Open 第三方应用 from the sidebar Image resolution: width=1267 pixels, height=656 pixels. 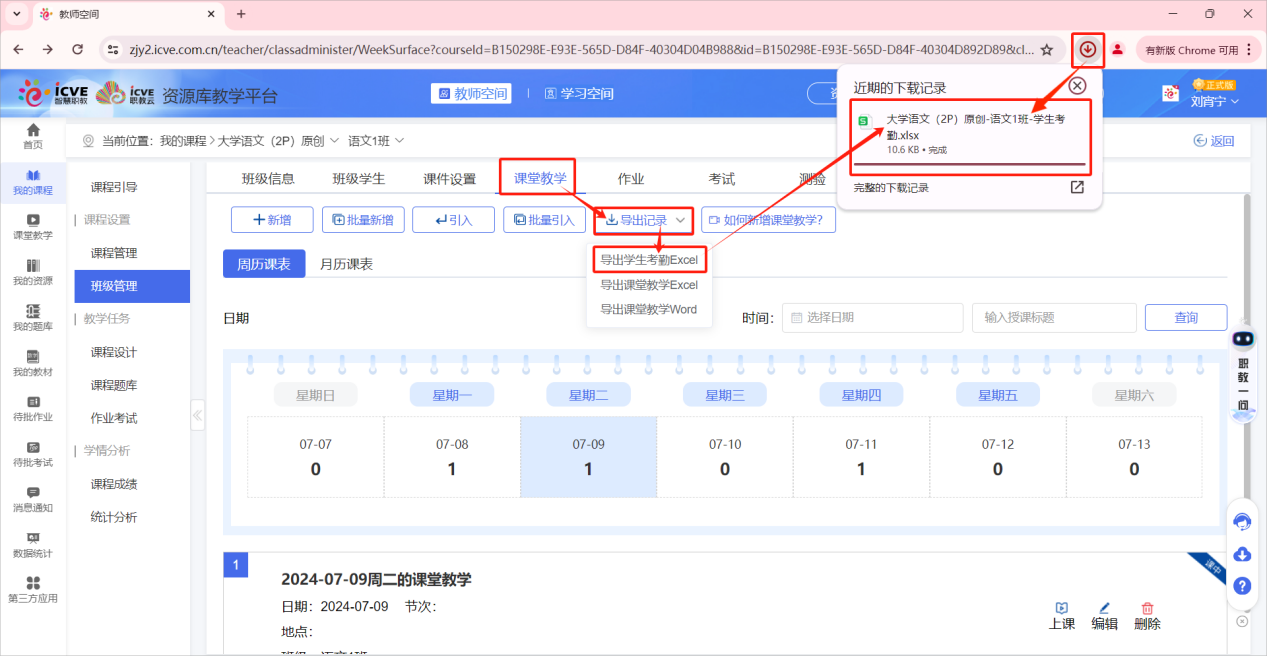[x=32, y=592]
